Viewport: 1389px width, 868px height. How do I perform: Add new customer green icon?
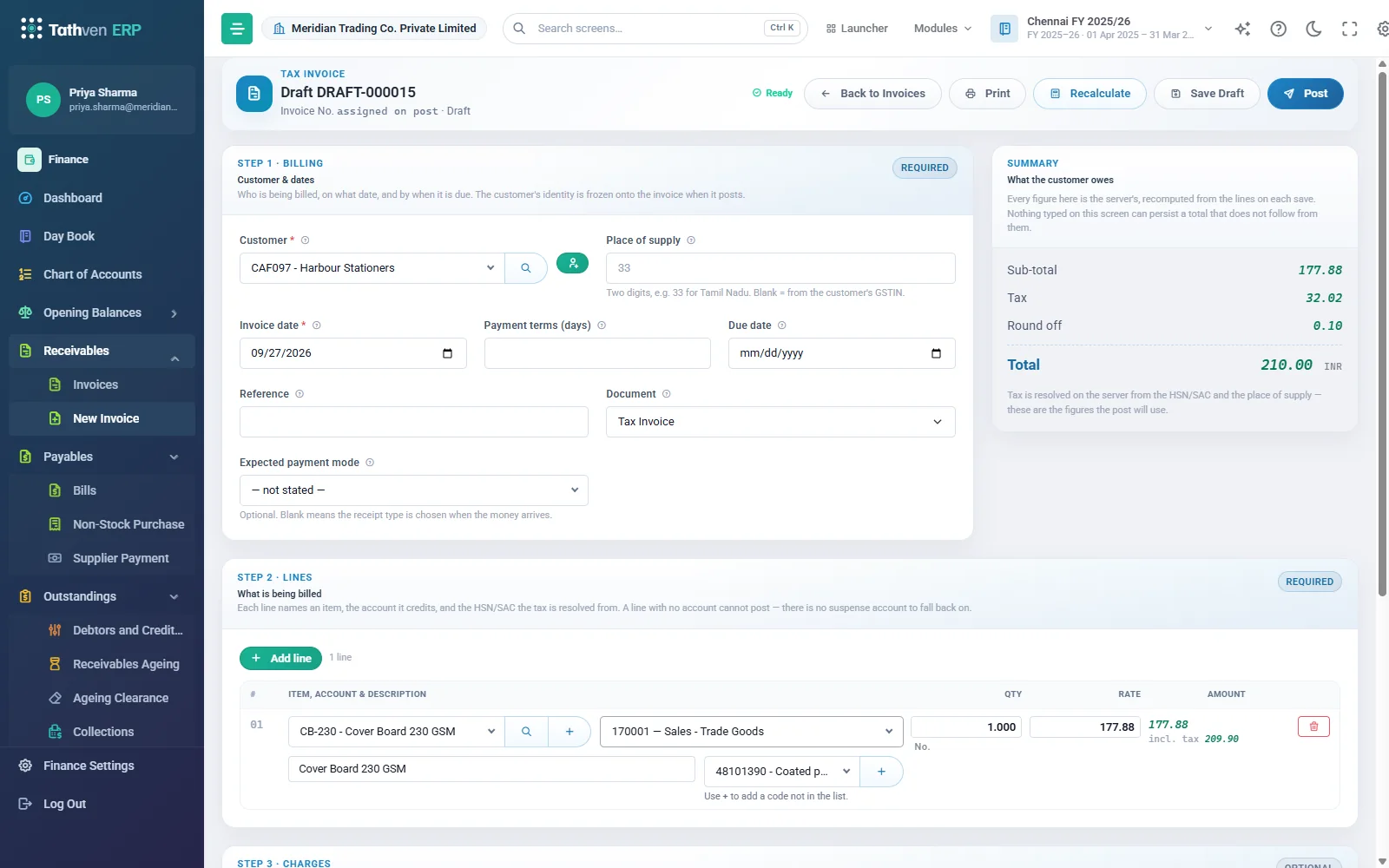click(573, 263)
